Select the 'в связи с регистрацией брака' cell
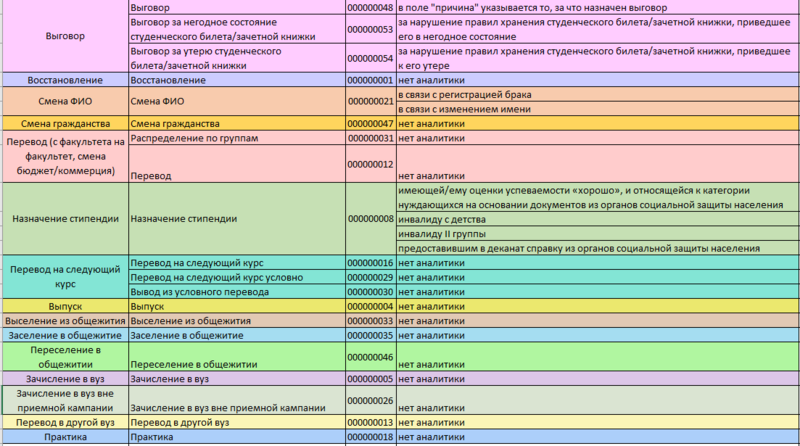Viewport: 800px width, 446px height. [x=597, y=94]
